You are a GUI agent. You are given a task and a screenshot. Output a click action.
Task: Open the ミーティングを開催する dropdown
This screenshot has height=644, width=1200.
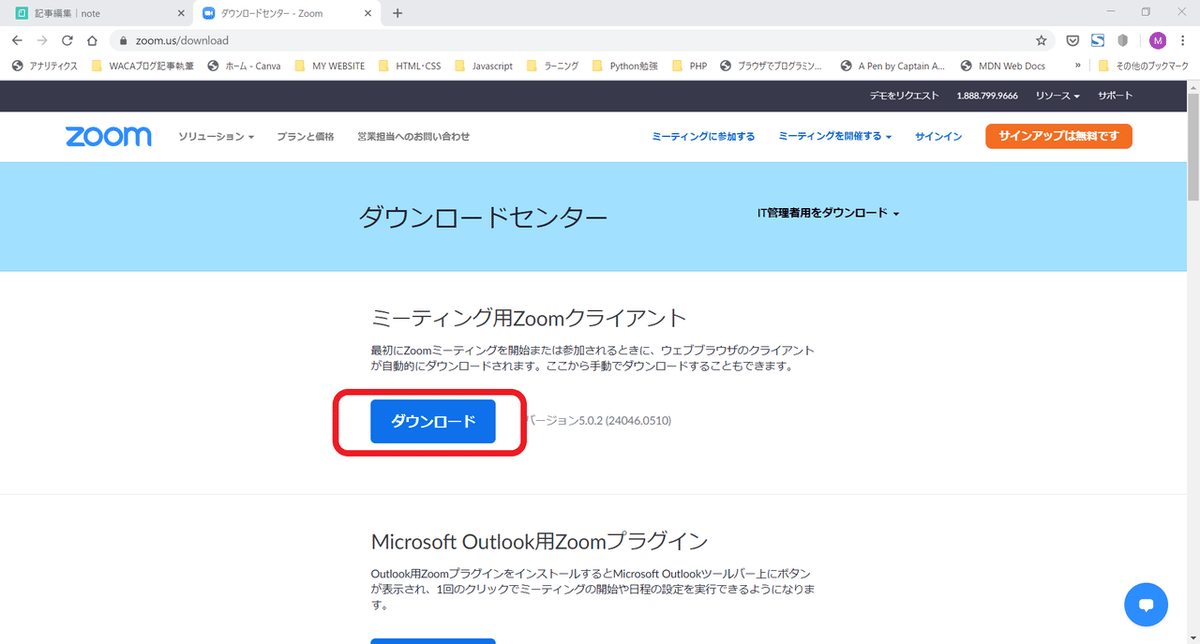click(x=830, y=136)
